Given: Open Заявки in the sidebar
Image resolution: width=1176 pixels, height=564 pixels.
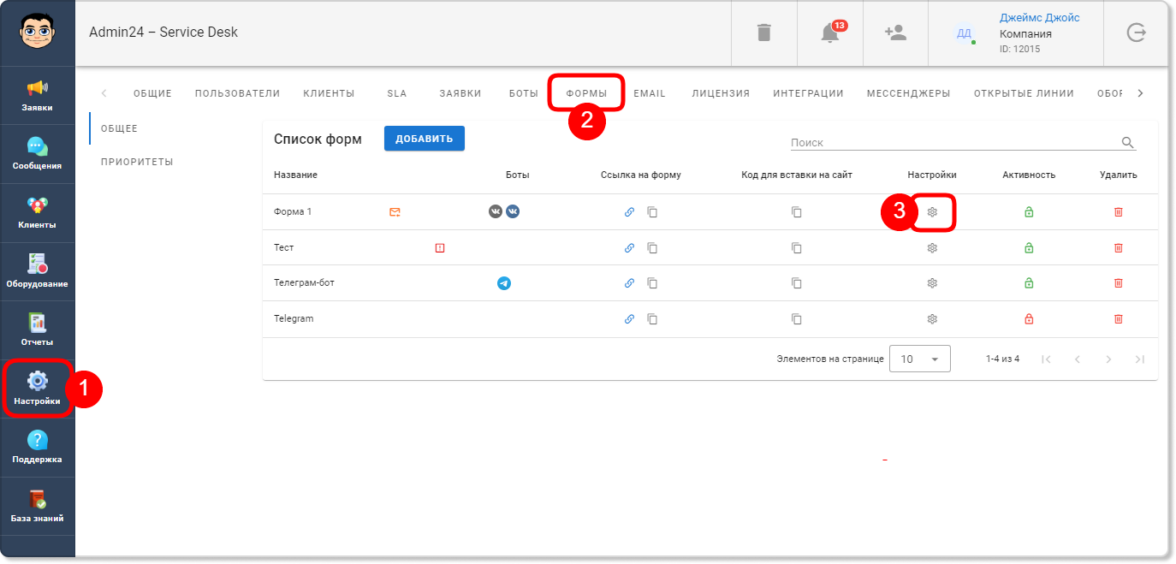Looking at the screenshot, I should [x=38, y=96].
